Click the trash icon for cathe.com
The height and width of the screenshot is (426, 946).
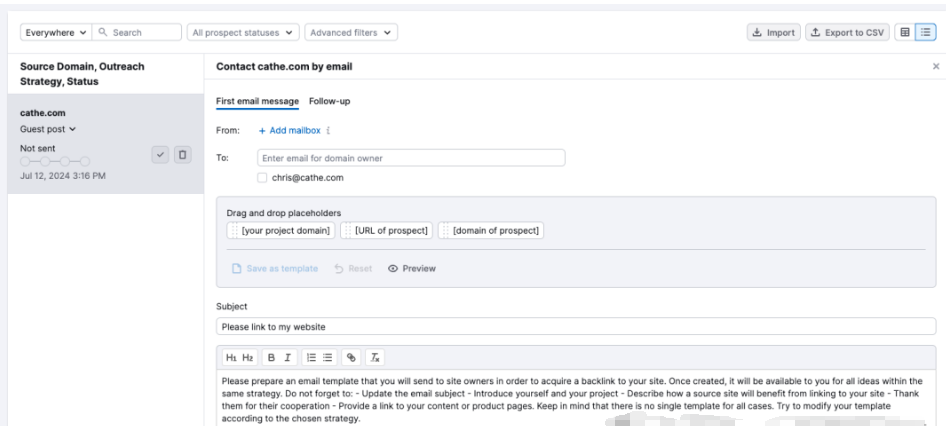coord(183,154)
